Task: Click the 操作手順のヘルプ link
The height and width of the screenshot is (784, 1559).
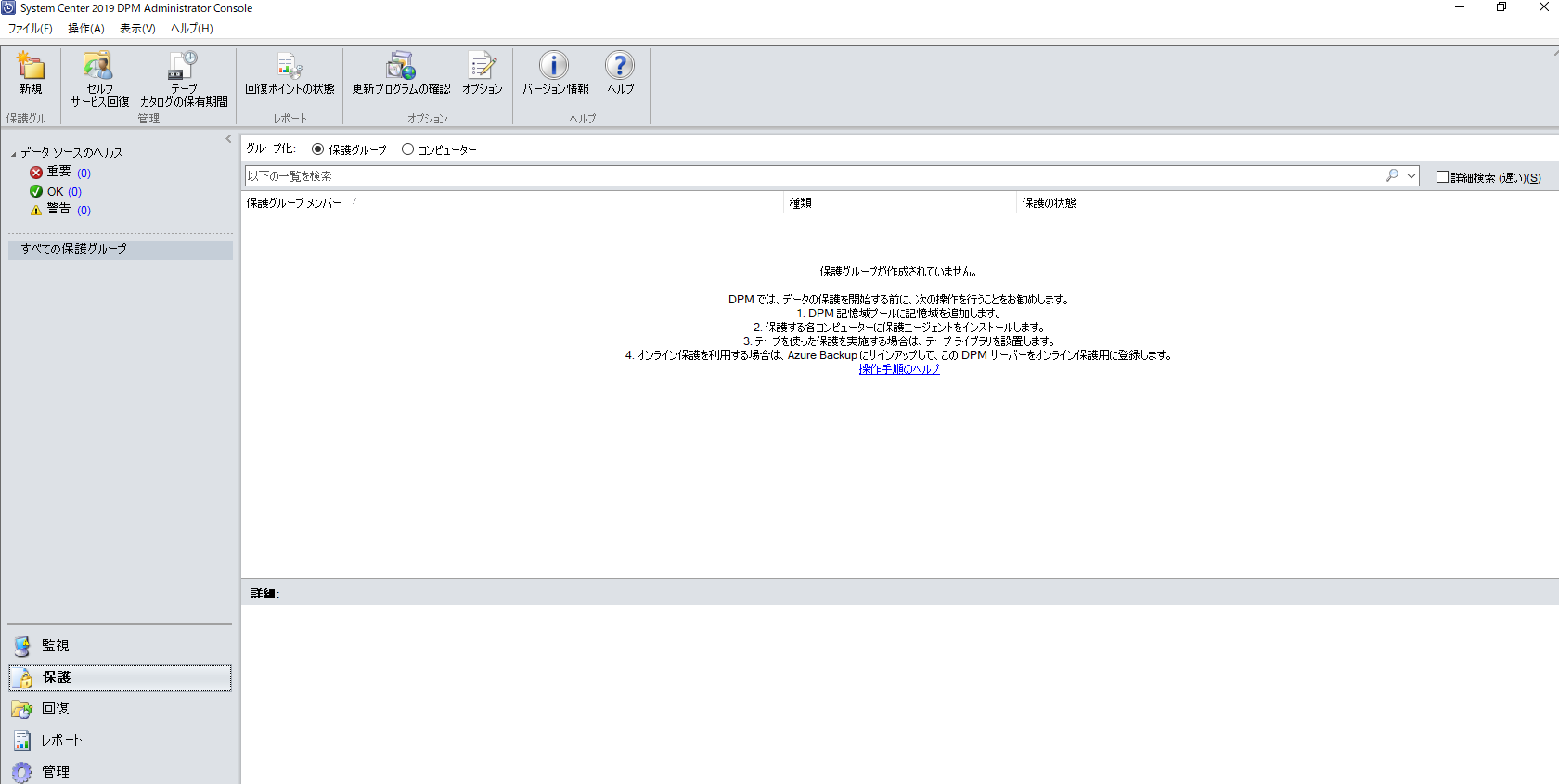Action: (899, 369)
